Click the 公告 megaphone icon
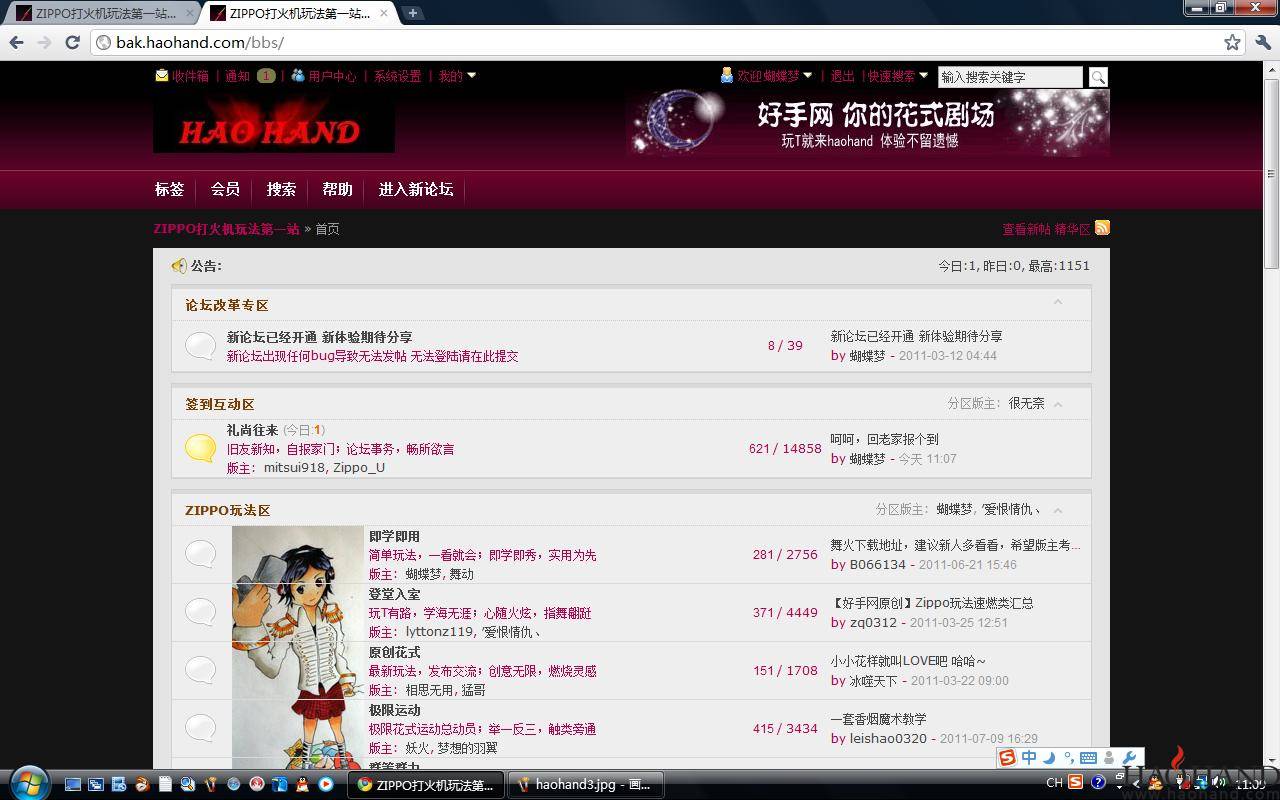The image size is (1280, 800). pos(179,266)
